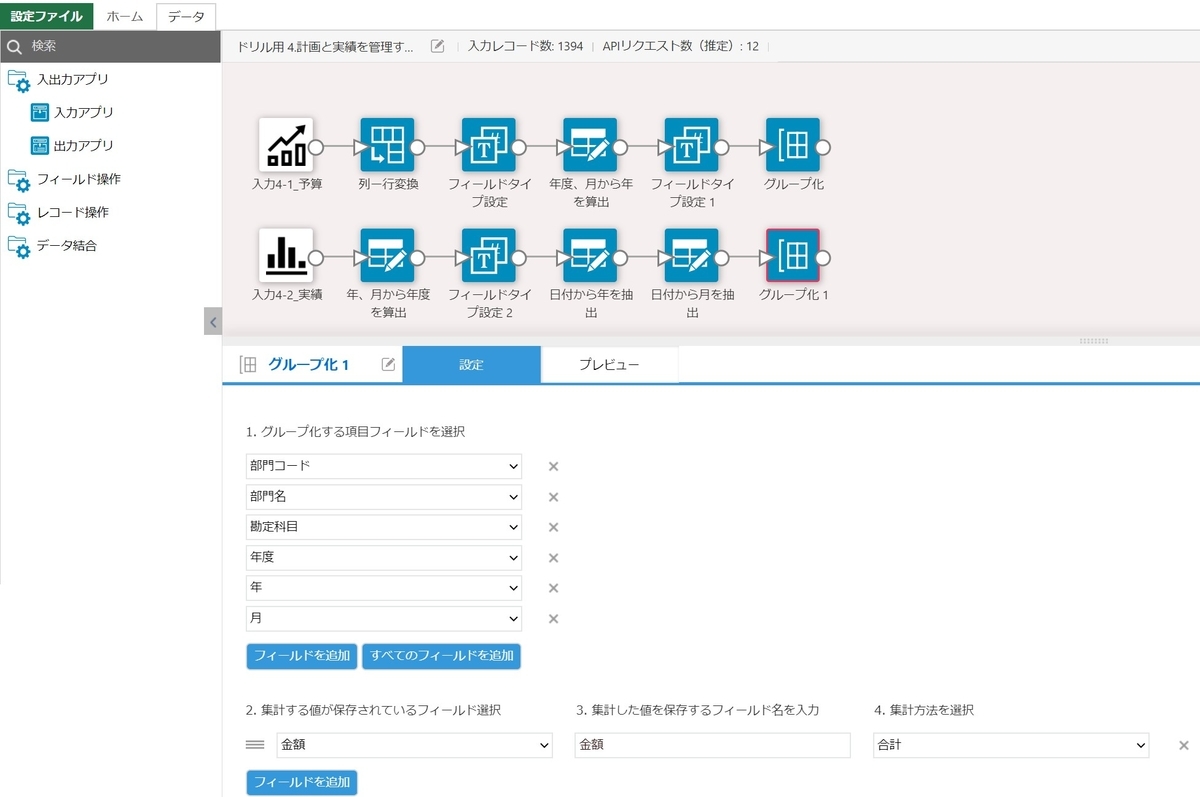Remove the 年度 grouping field
This screenshot has height=797, width=1200.
tap(553, 558)
